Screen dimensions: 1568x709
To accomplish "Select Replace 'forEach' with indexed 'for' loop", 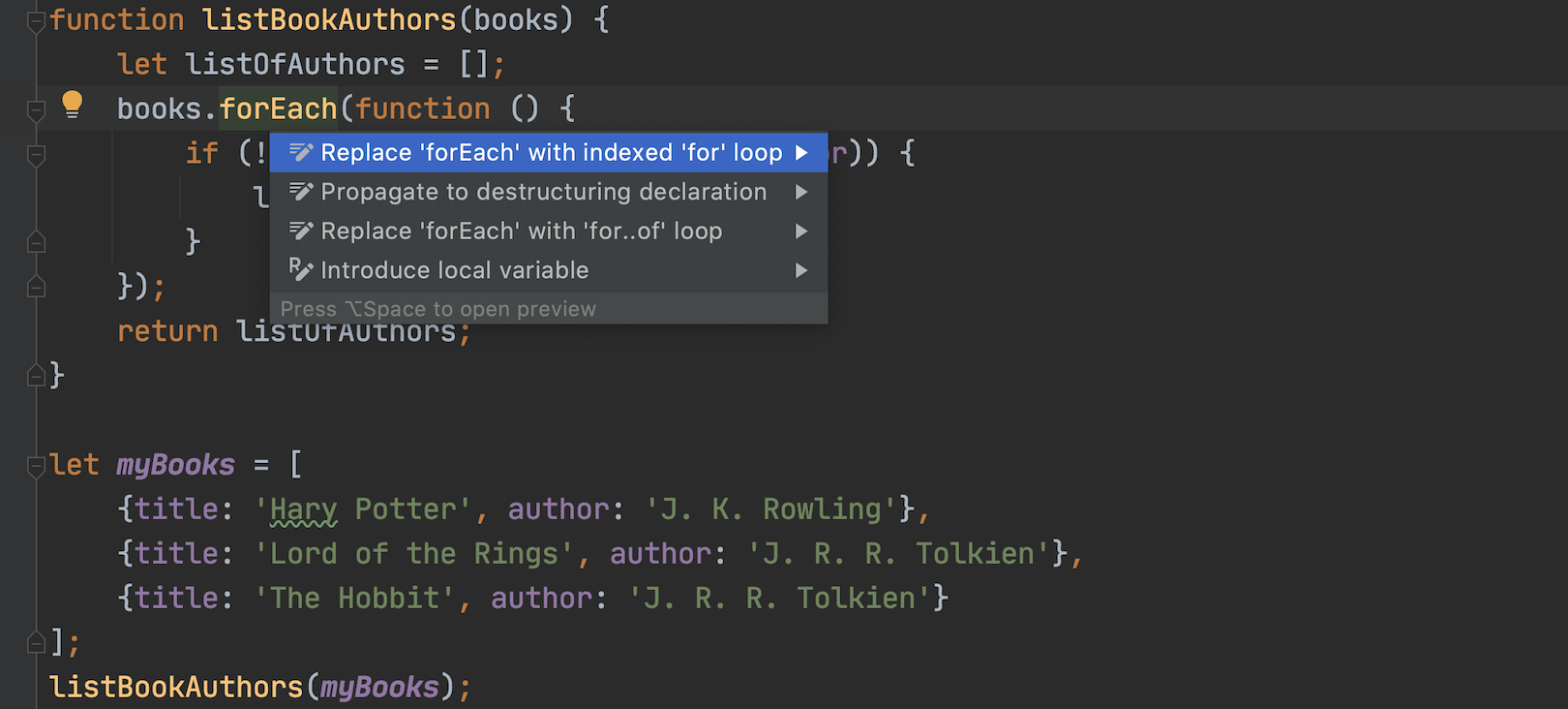I will pyautogui.click(x=551, y=153).
